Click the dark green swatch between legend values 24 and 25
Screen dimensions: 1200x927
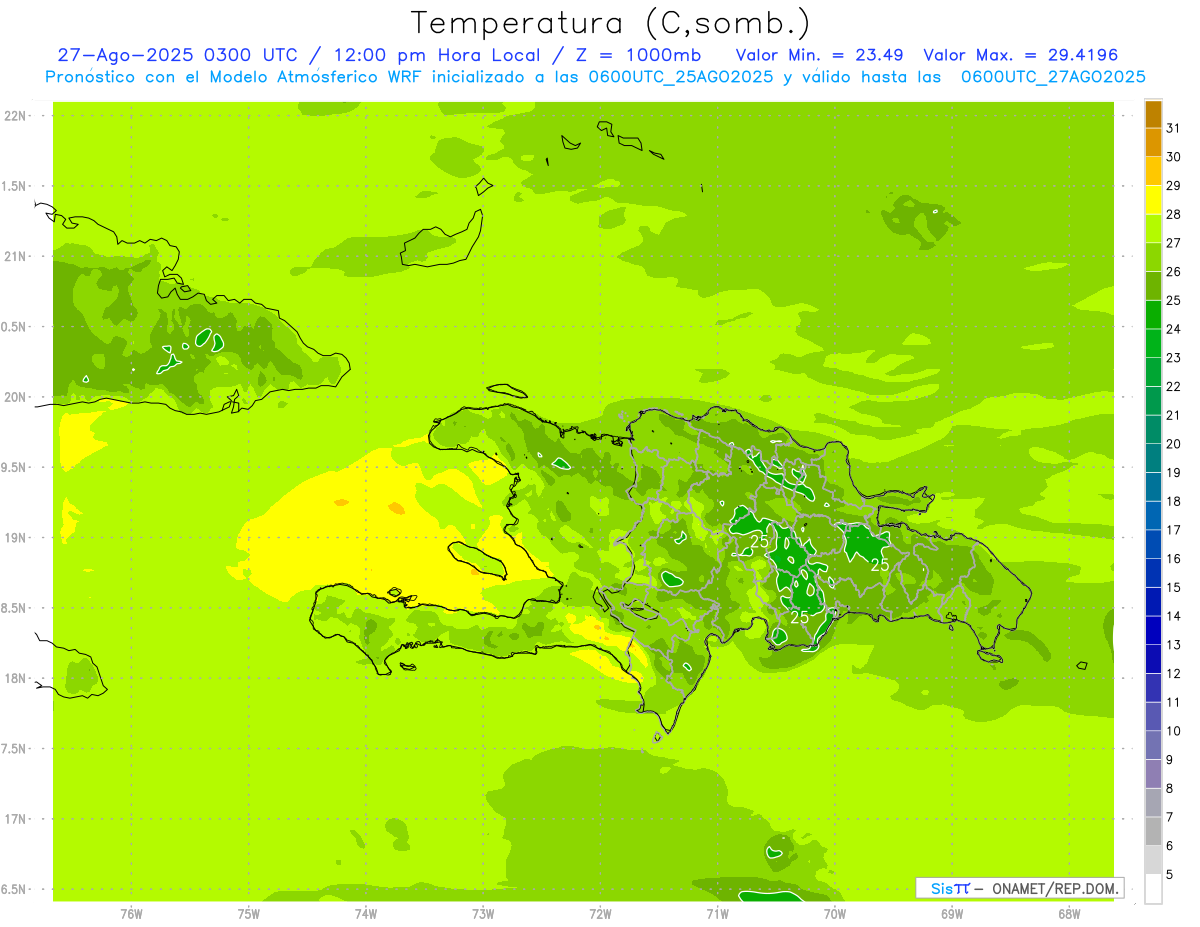point(1153,315)
